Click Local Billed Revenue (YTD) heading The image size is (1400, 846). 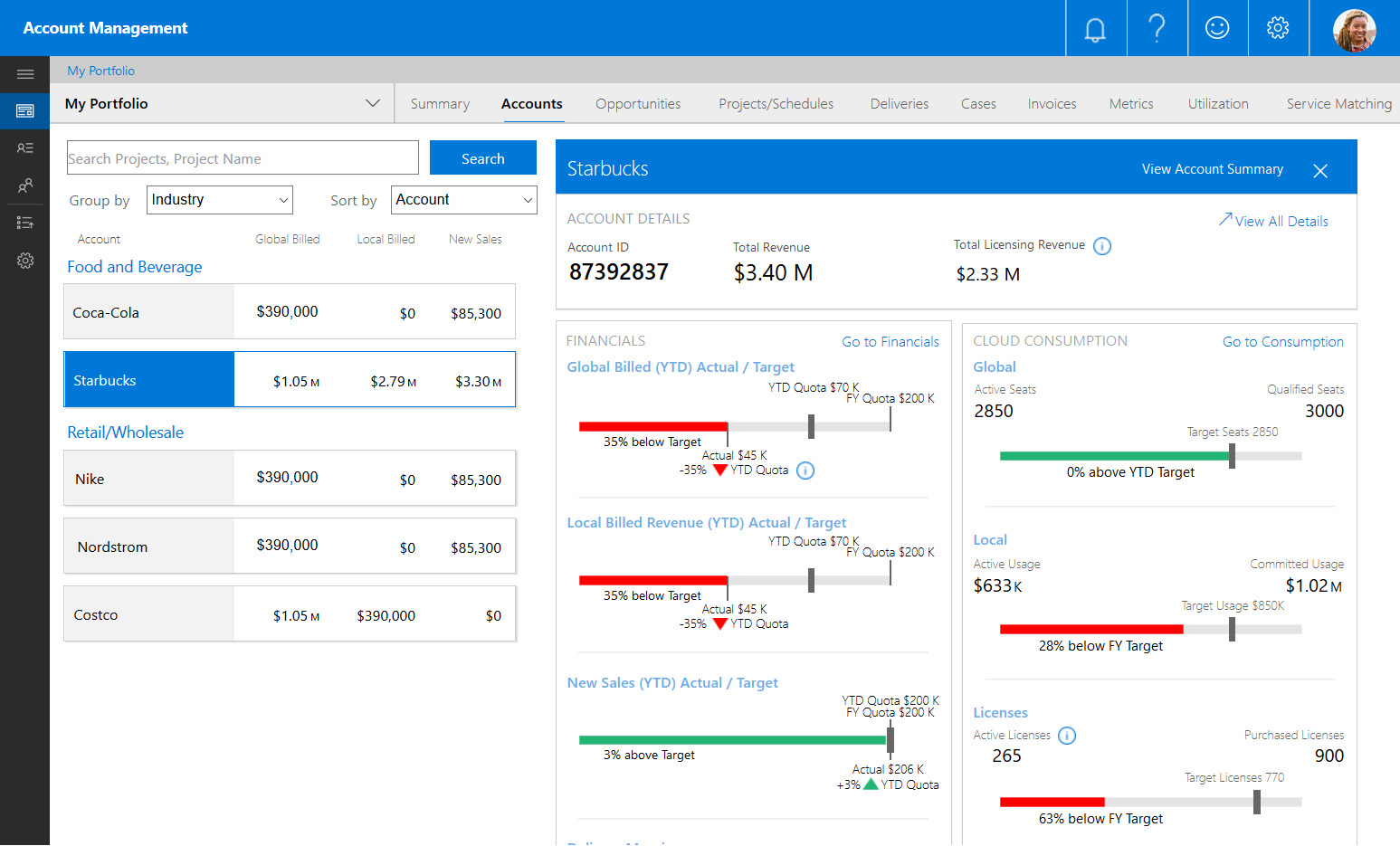click(707, 523)
